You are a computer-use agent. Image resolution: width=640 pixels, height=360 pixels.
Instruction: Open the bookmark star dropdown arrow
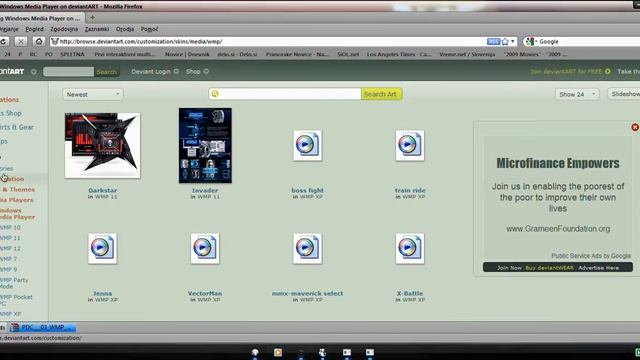513,42
